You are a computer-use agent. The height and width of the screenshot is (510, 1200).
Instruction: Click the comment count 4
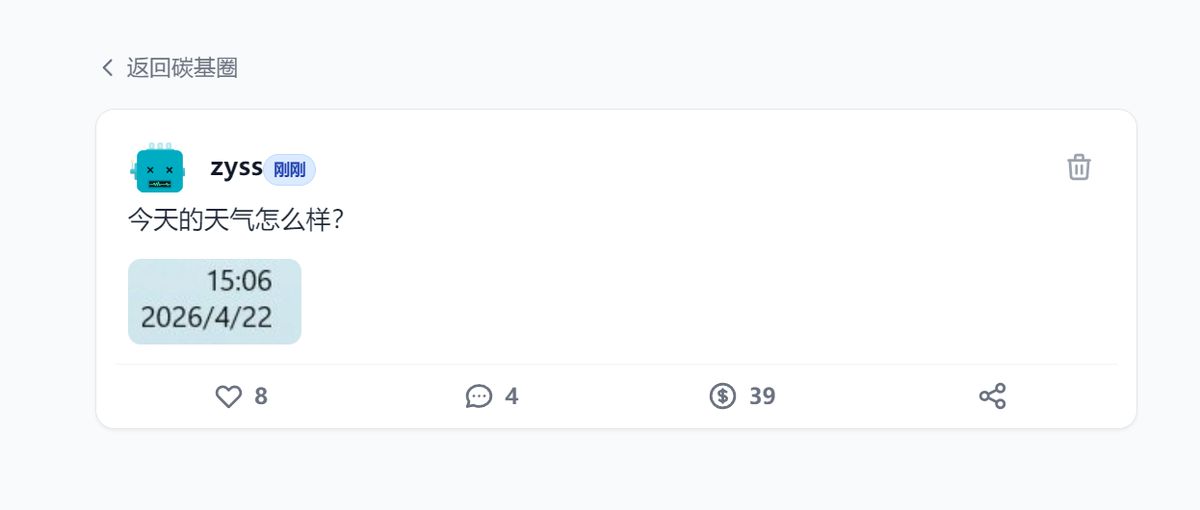pos(512,397)
